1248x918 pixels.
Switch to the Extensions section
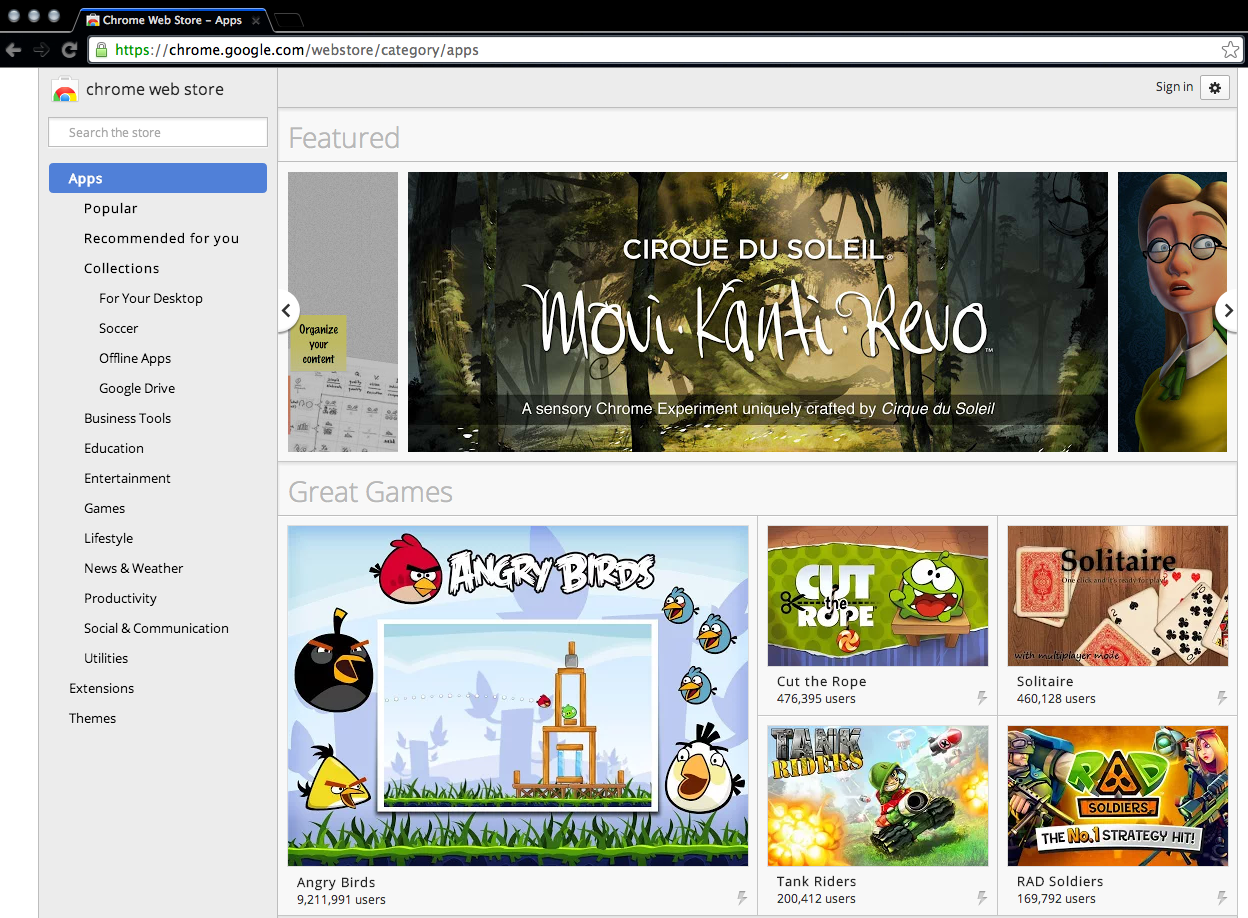click(x=101, y=688)
